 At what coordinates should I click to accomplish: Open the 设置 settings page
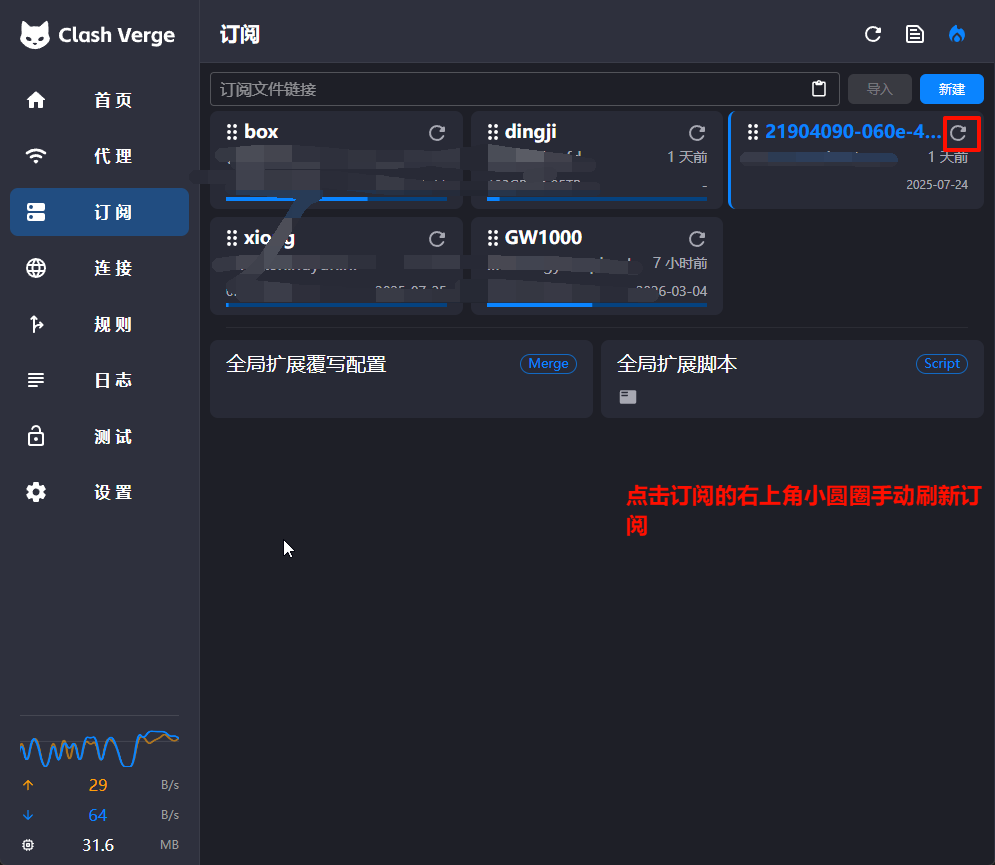[100, 492]
